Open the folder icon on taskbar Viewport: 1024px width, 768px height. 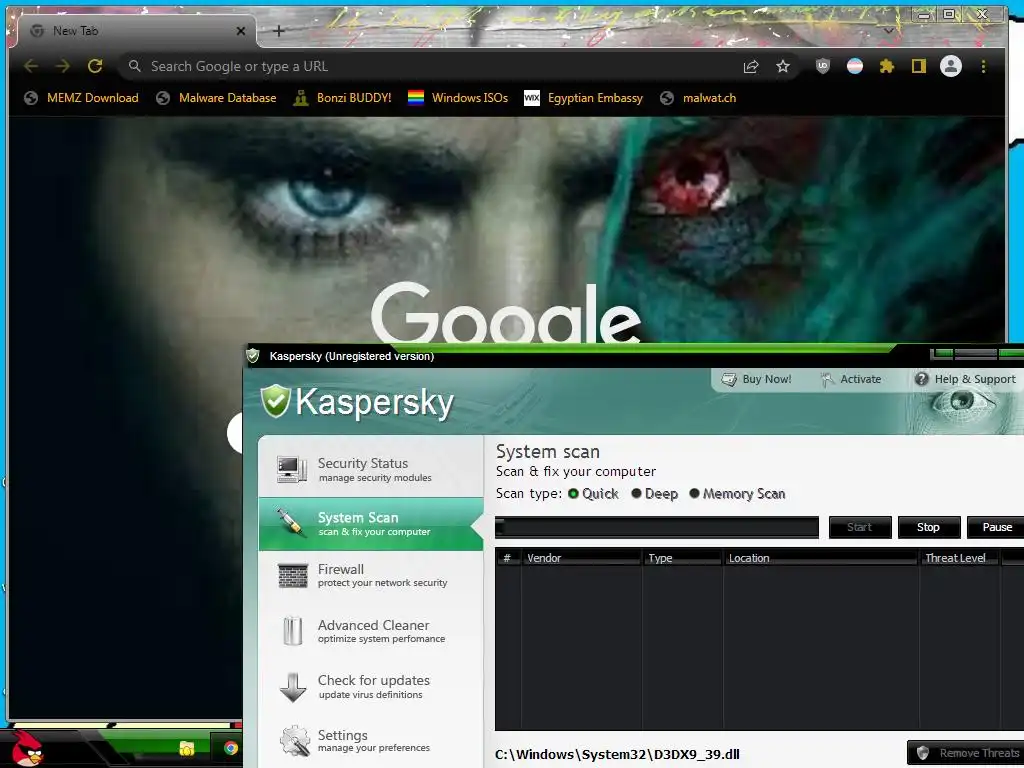(187, 748)
